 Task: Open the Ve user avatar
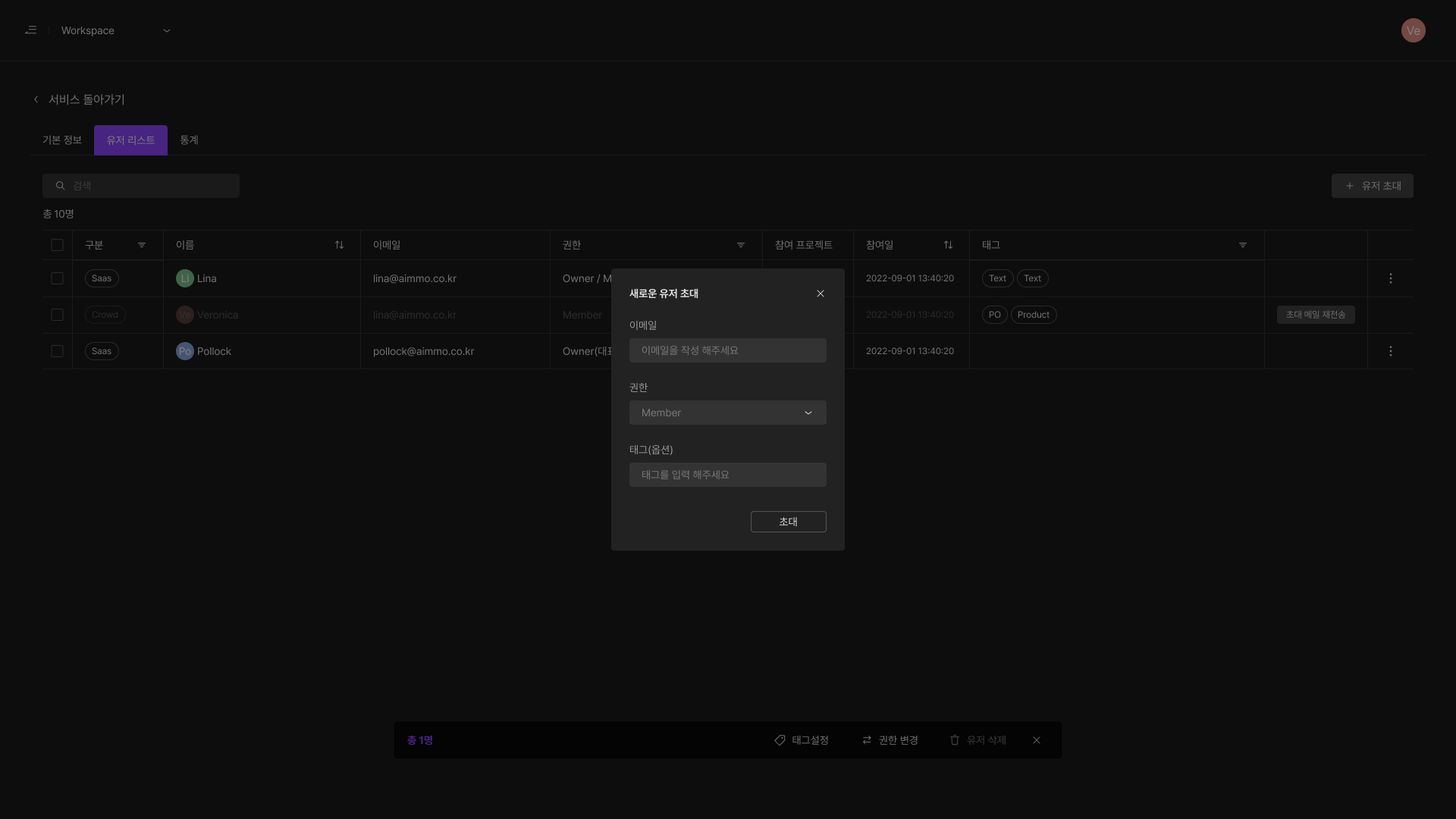1413,30
